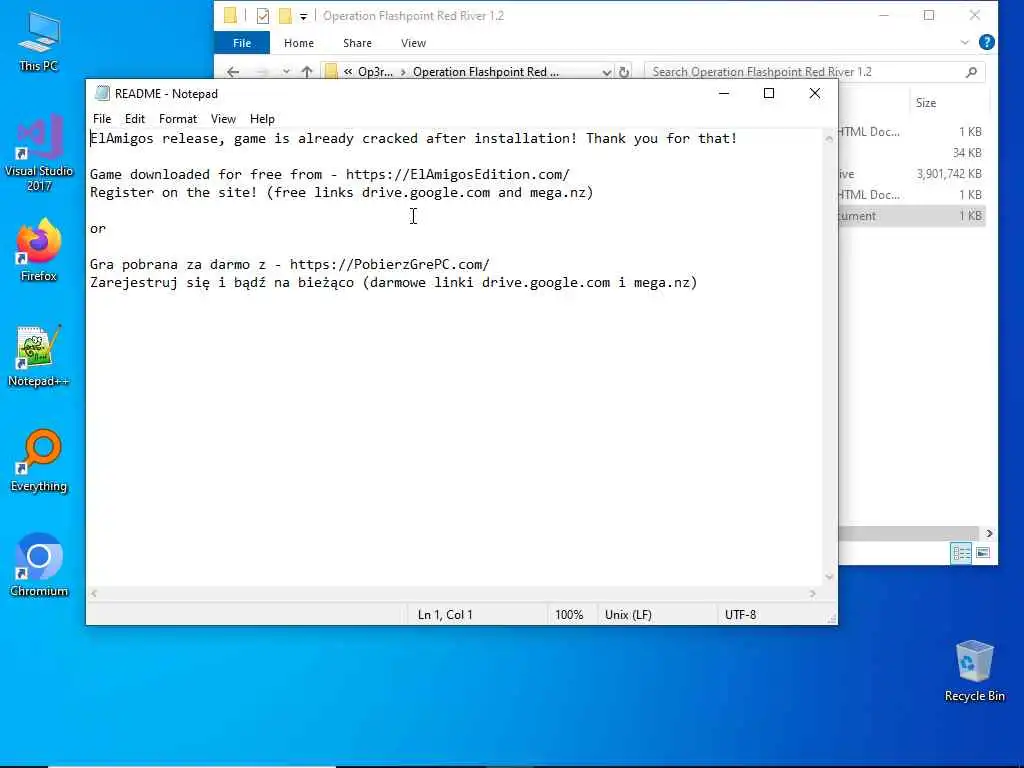Maximize the README Notepad window

tap(769, 93)
